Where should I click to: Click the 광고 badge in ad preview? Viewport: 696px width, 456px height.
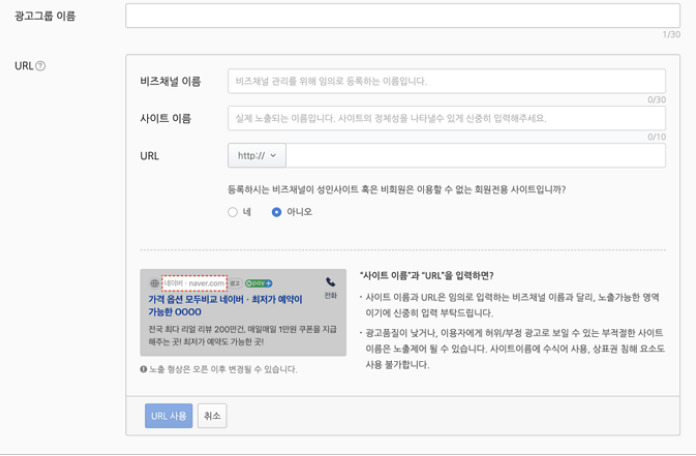[x=235, y=283]
